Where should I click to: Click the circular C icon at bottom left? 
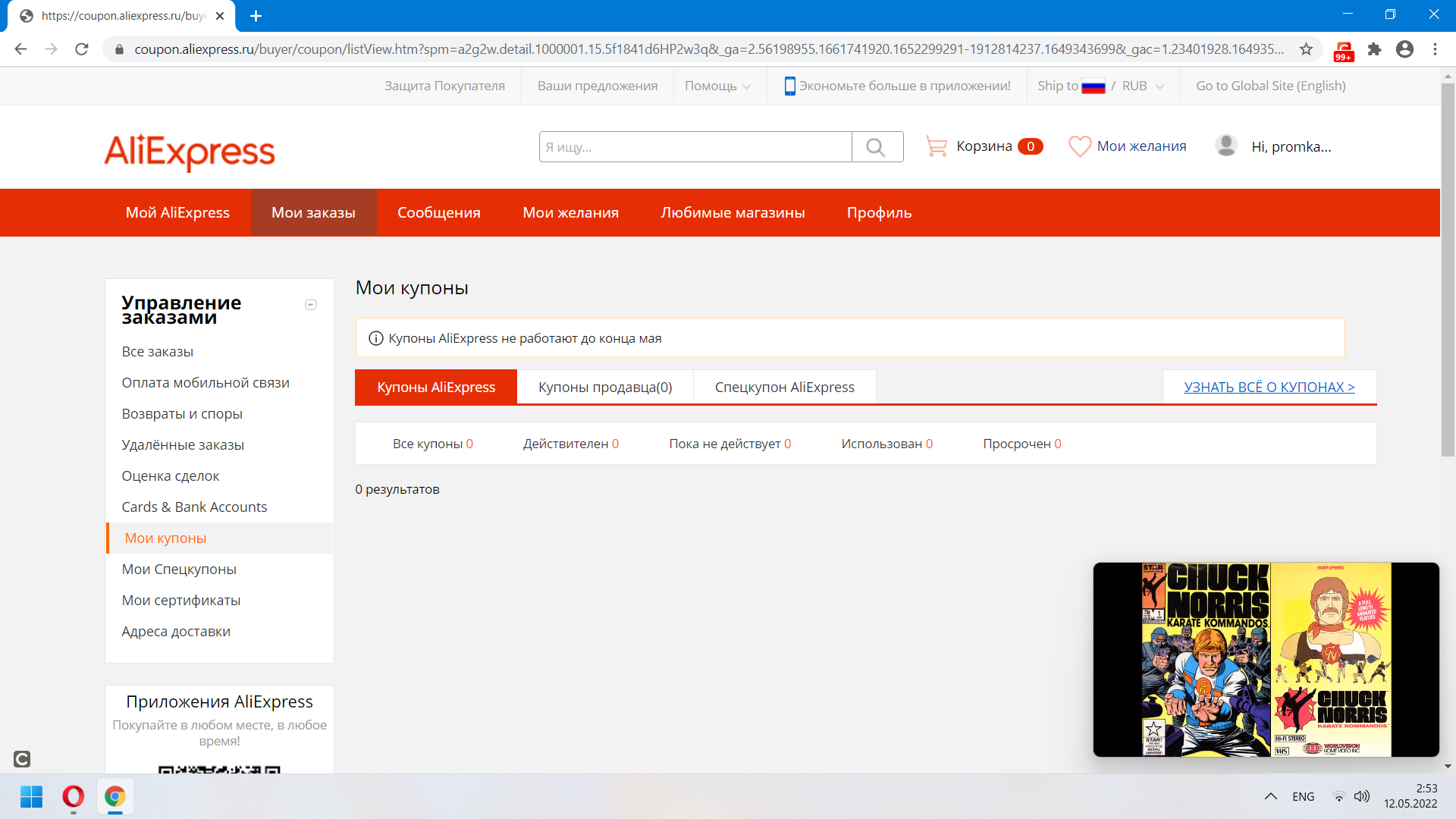[22, 759]
